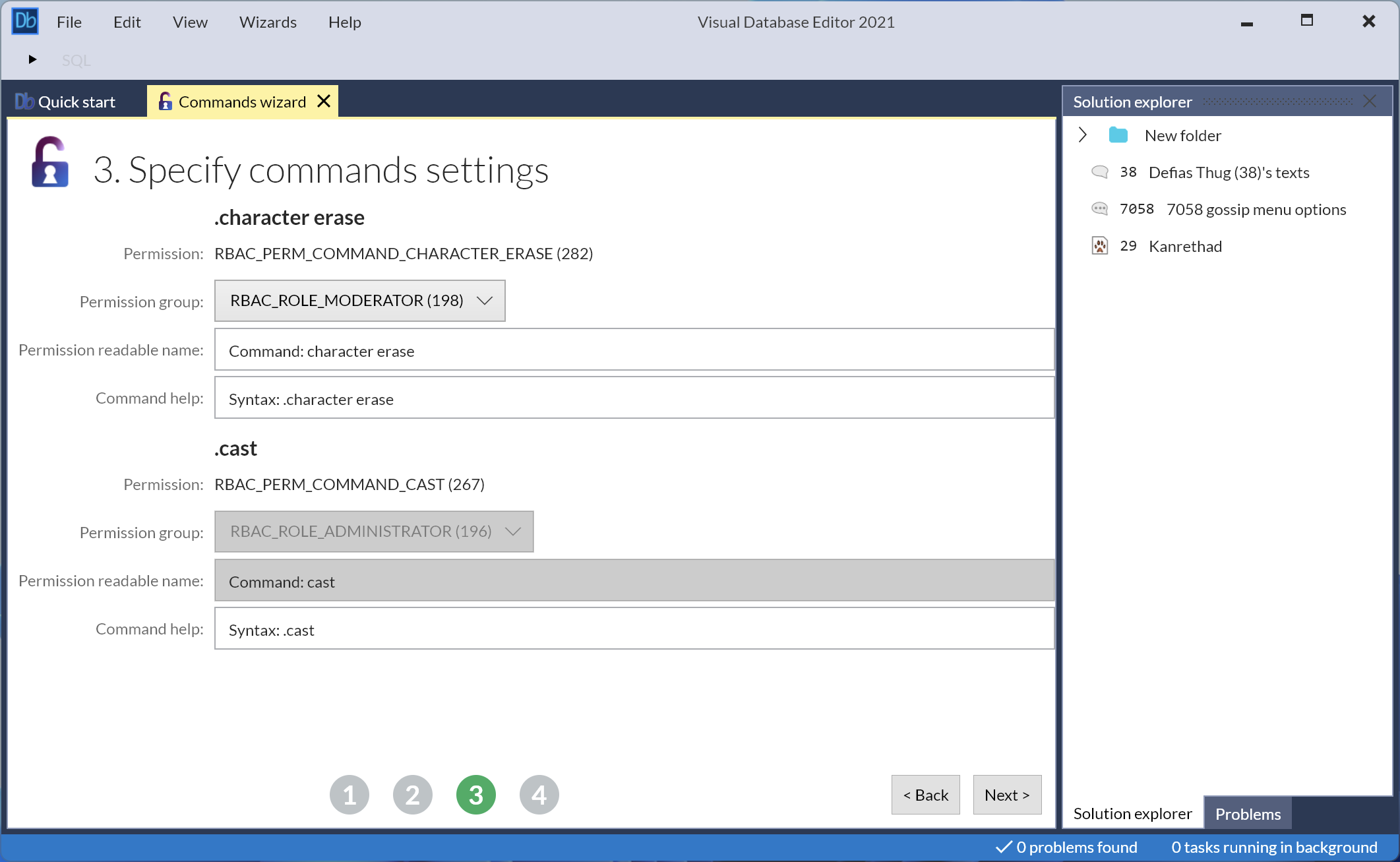Click the Db icon on the Quick start tab
The height and width of the screenshot is (862, 1400).
point(24,100)
